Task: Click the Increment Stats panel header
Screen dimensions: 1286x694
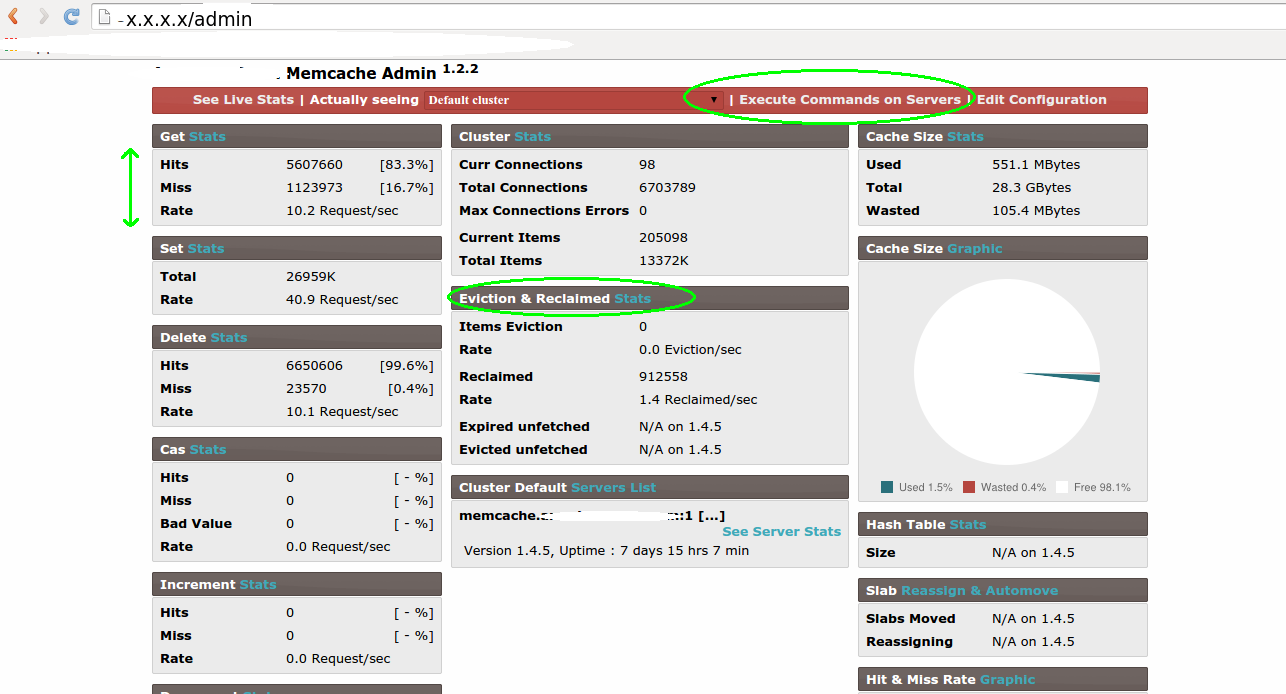Action: (x=297, y=584)
